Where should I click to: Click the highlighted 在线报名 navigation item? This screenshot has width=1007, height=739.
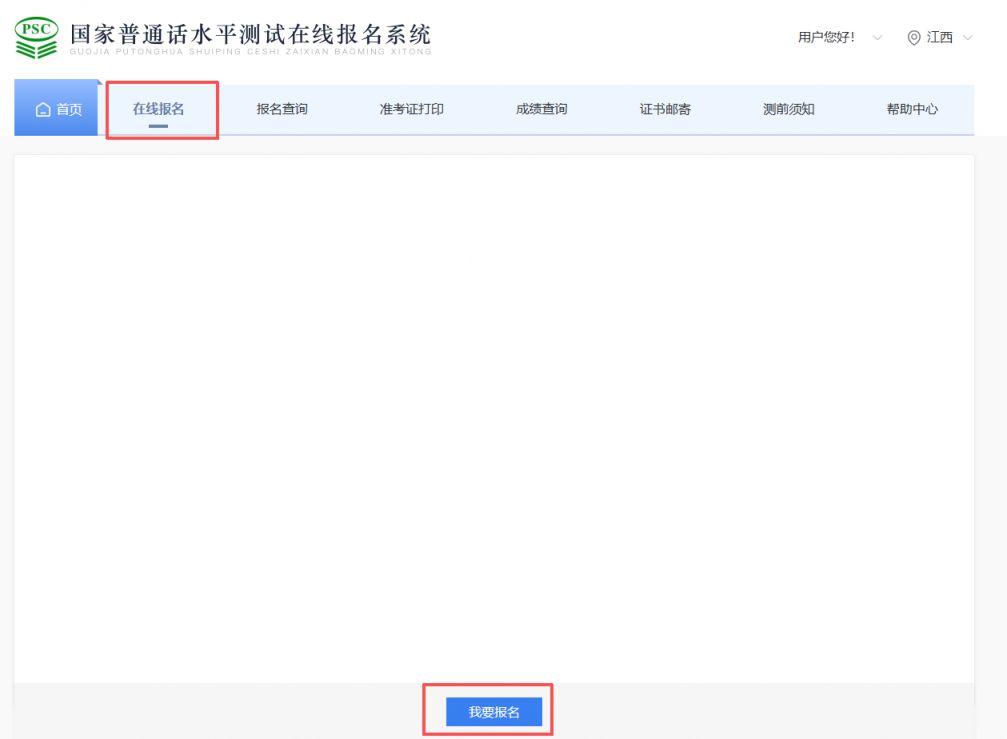point(163,109)
